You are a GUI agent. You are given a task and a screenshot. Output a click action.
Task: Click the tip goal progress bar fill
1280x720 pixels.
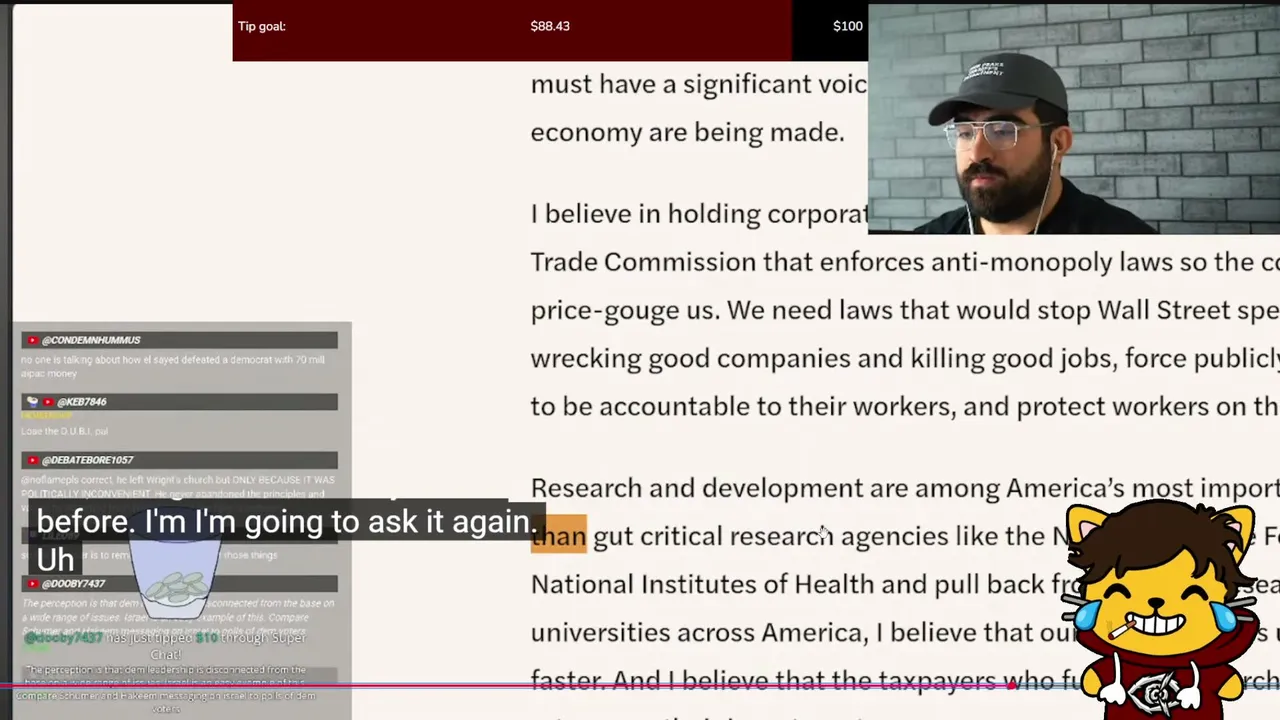pos(512,31)
